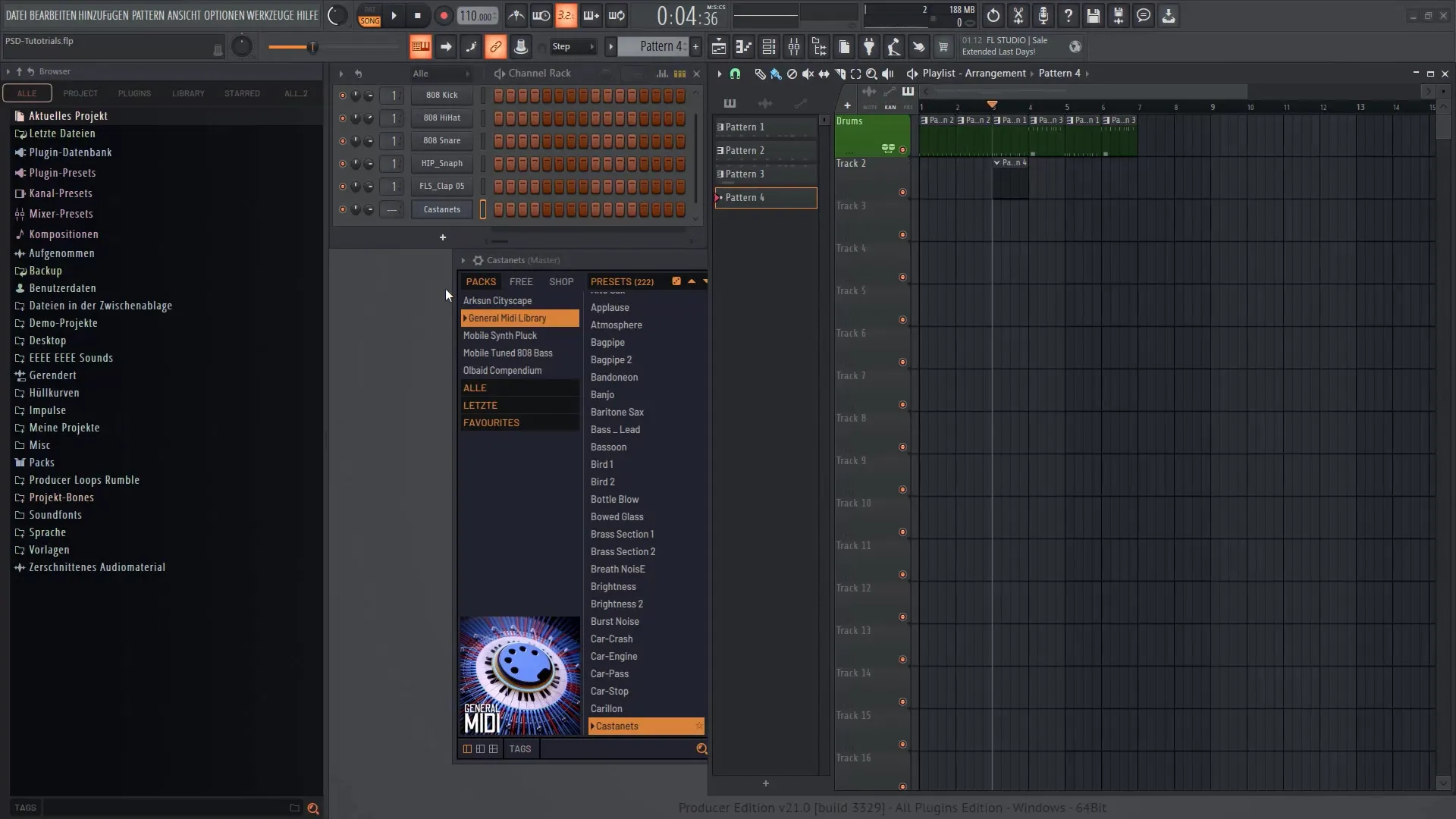Click the Stop button in transport bar
This screenshot has height=819, width=1456.
pos(417,15)
